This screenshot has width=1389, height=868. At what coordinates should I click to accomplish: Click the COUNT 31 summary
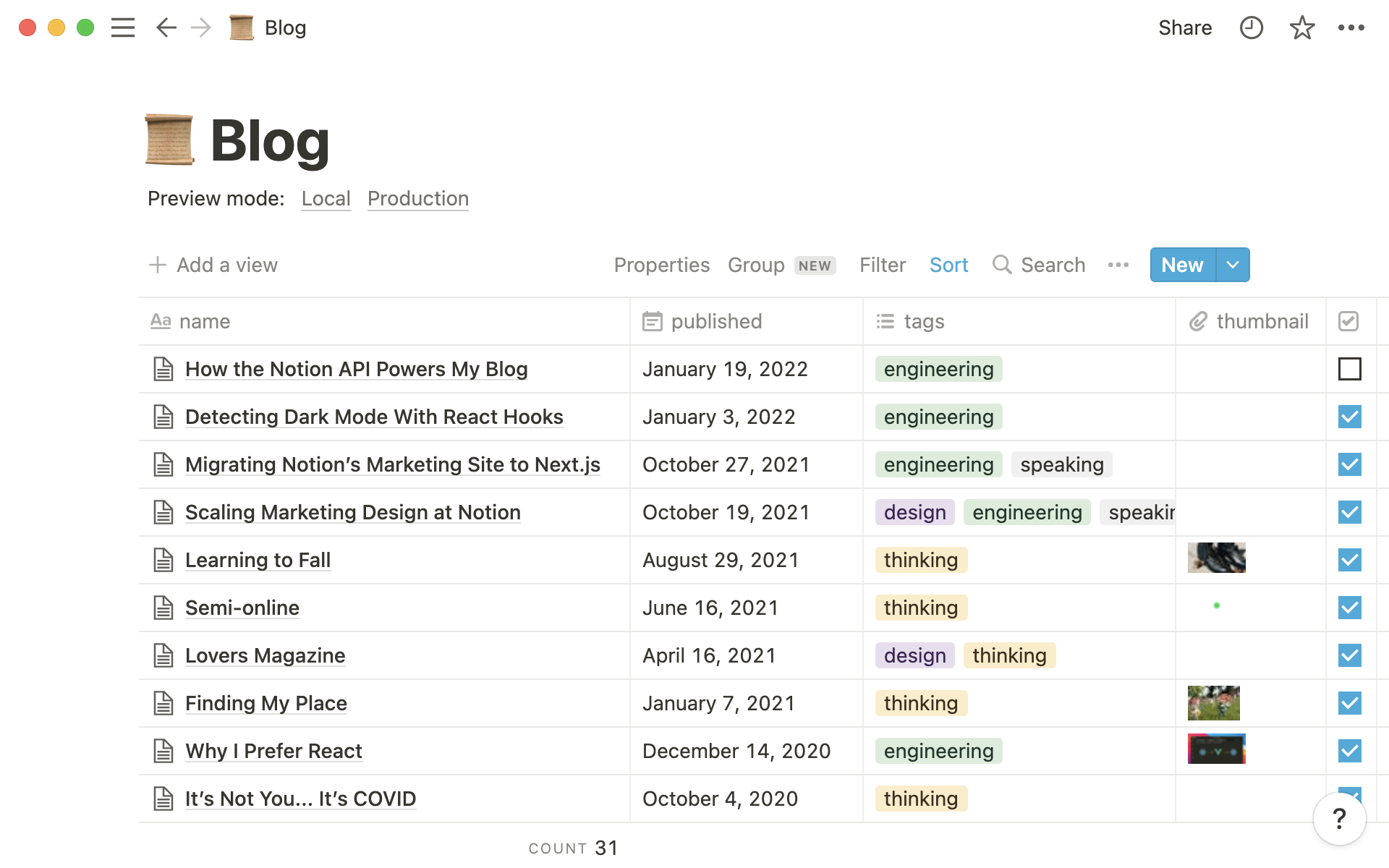[574, 848]
